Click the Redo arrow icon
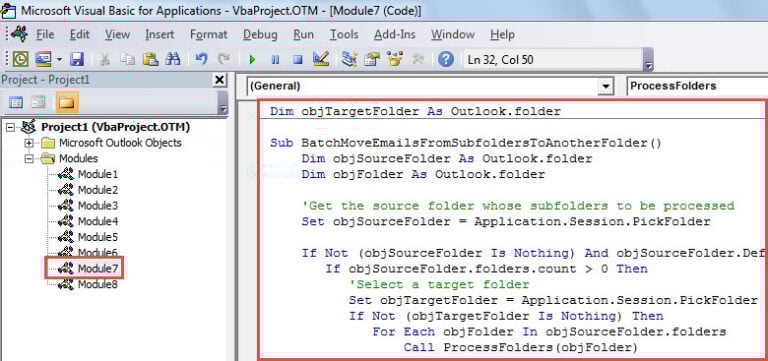 point(224,59)
